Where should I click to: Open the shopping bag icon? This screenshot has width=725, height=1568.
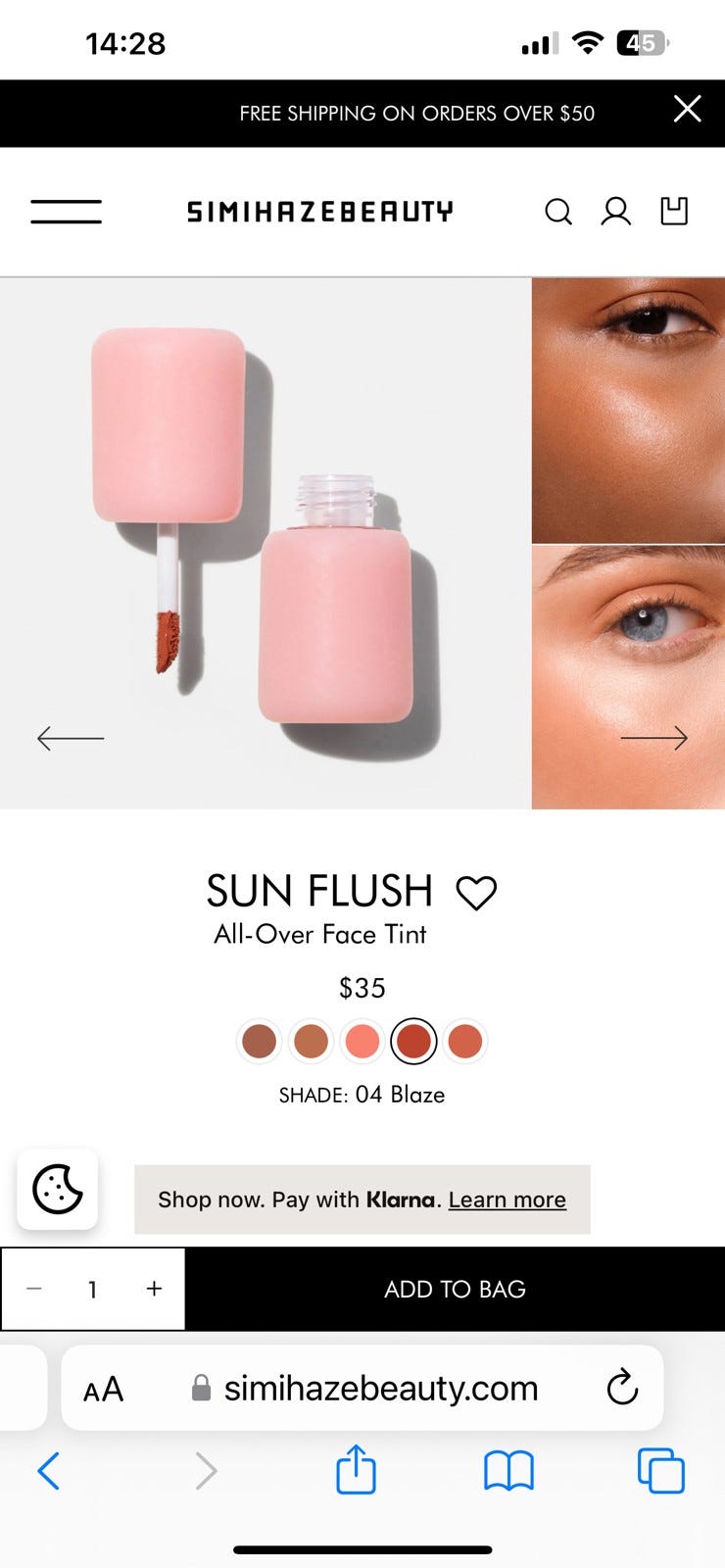tap(674, 211)
